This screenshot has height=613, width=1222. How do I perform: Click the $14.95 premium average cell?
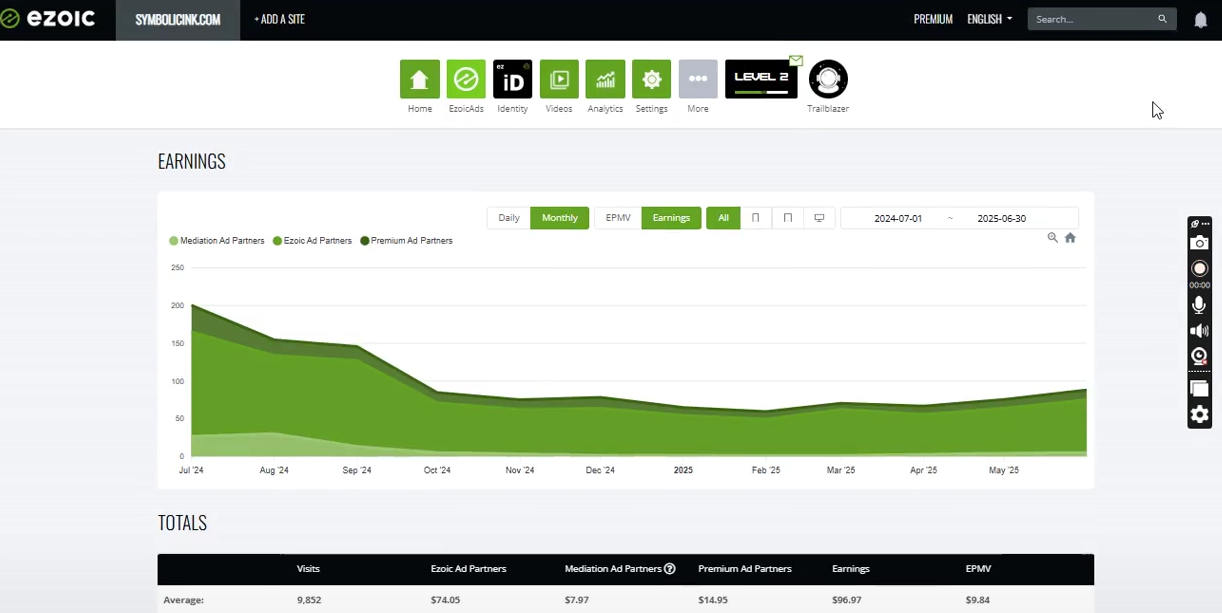[714, 600]
